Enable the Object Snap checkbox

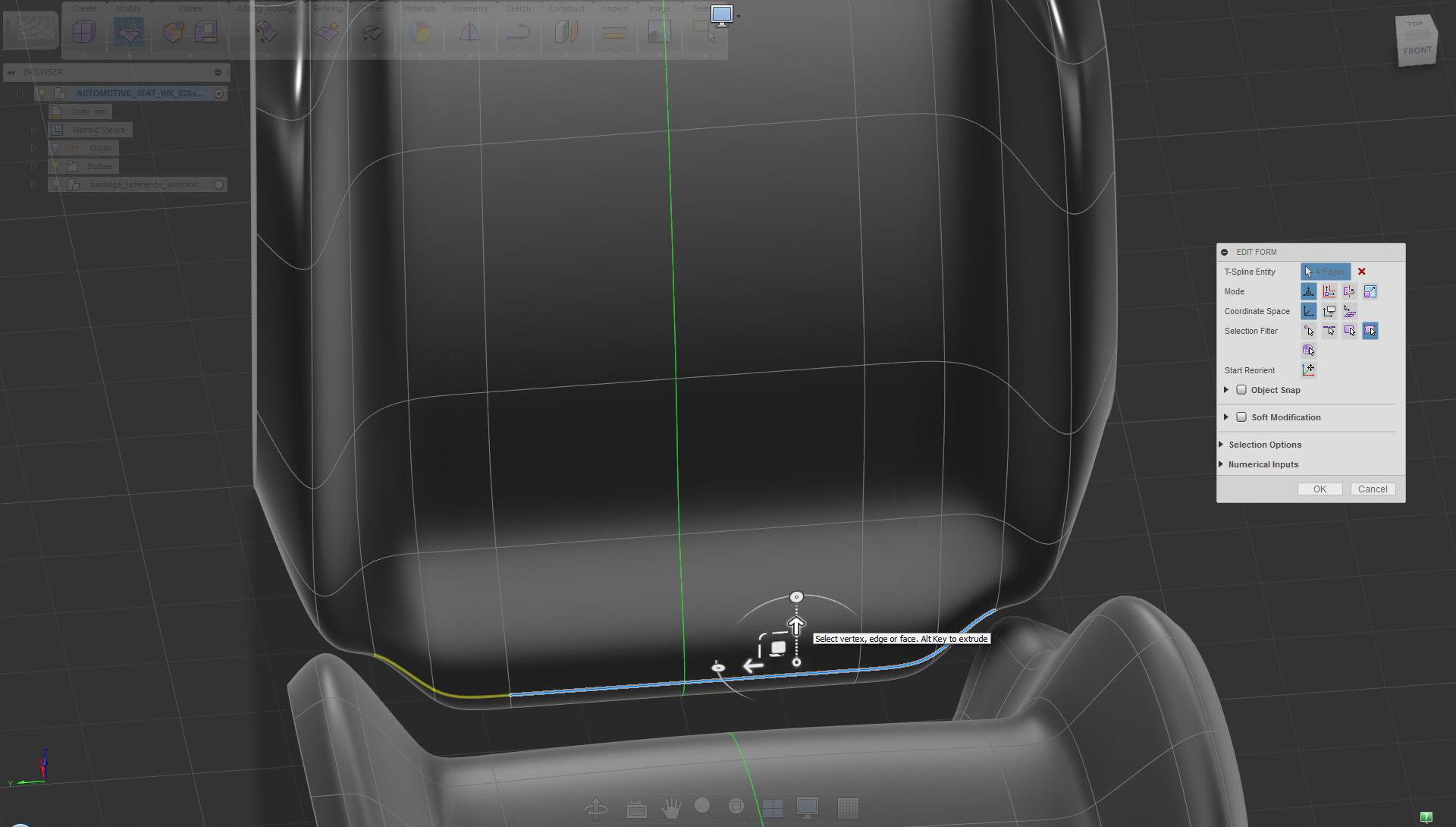pyautogui.click(x=1241, y=390)
